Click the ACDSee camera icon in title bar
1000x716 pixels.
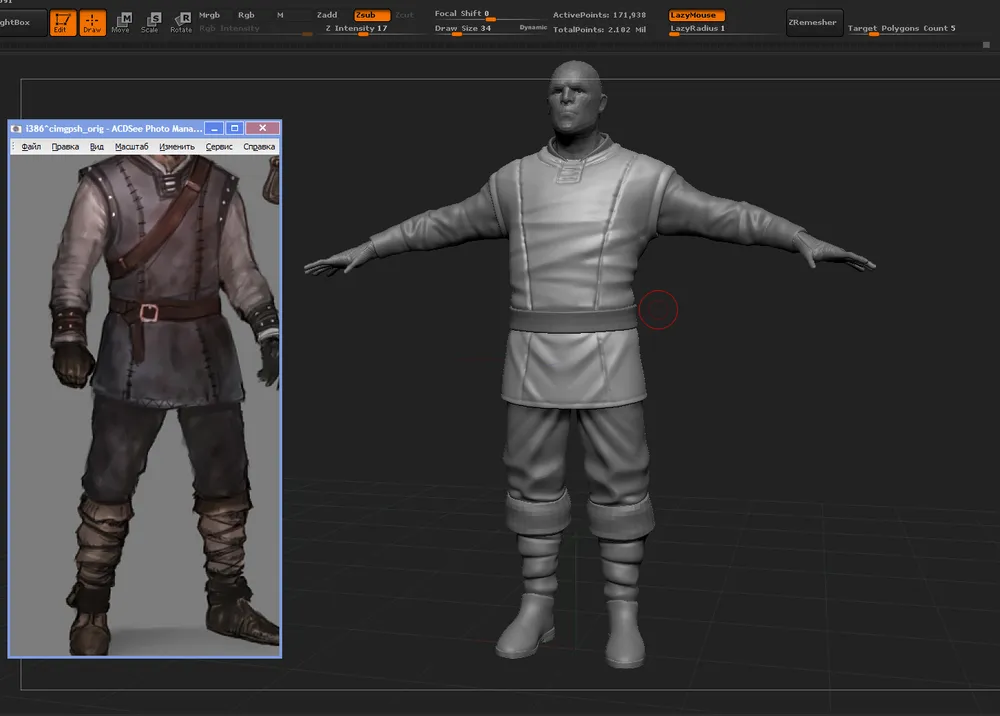point(16,129)
